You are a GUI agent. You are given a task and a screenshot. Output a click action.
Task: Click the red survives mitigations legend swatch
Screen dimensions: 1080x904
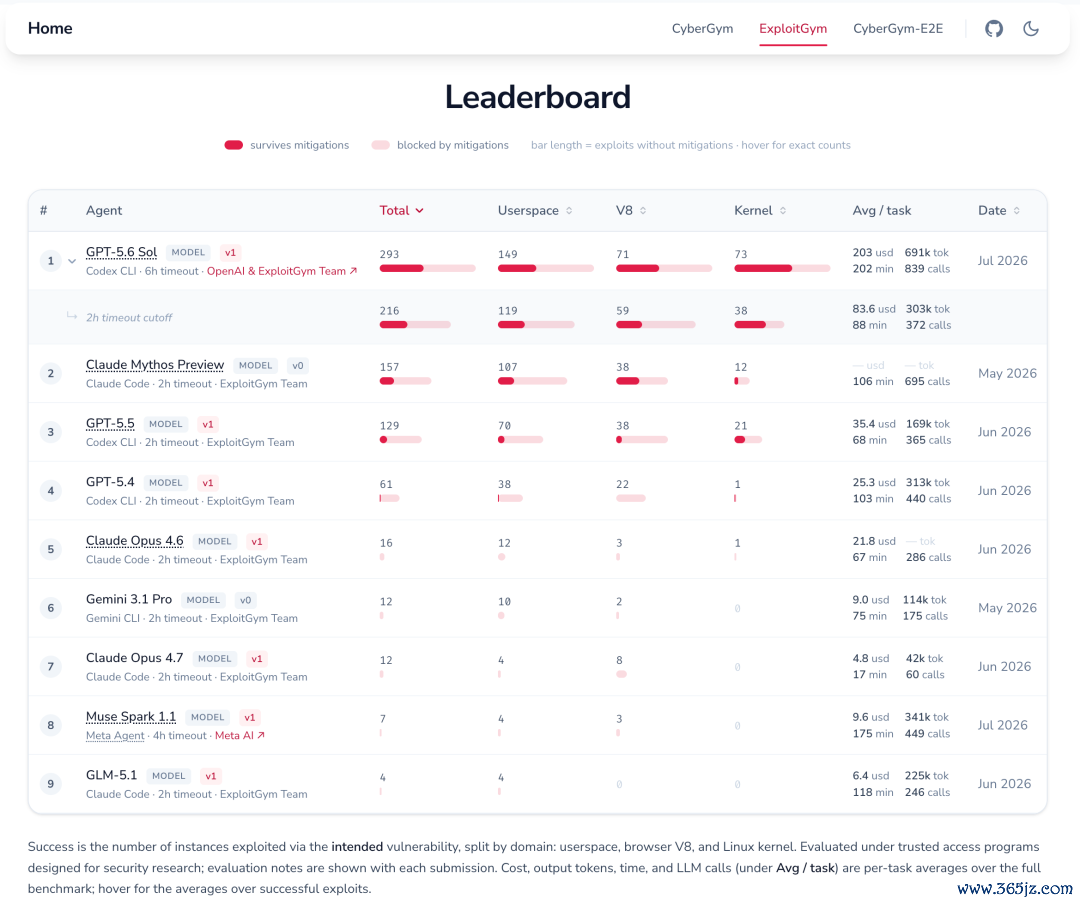pos(233,145)
